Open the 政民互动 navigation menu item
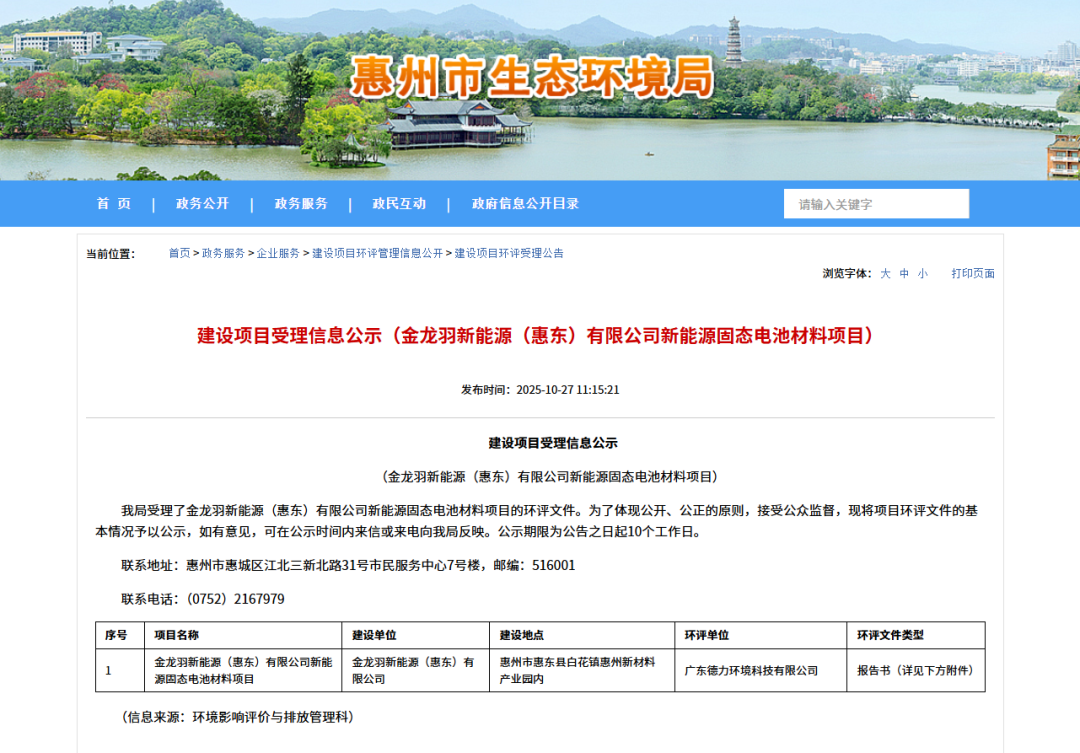Viewport: 1080px width, 753px height. click(399, 203)
